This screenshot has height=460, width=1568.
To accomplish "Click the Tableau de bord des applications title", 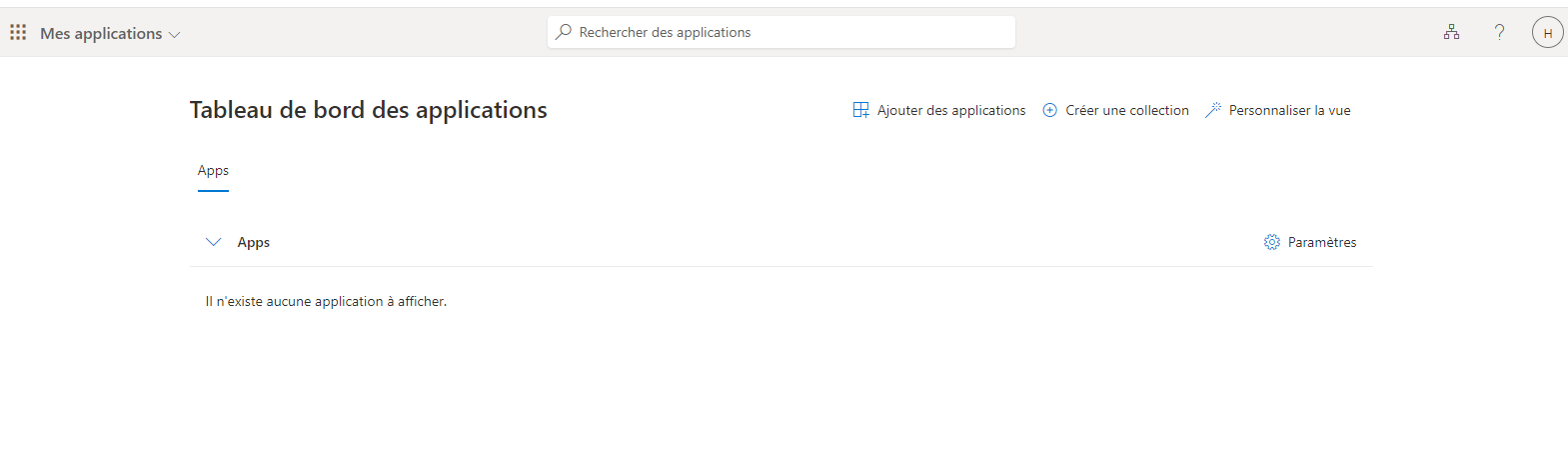I will click(x=369, y=110).
